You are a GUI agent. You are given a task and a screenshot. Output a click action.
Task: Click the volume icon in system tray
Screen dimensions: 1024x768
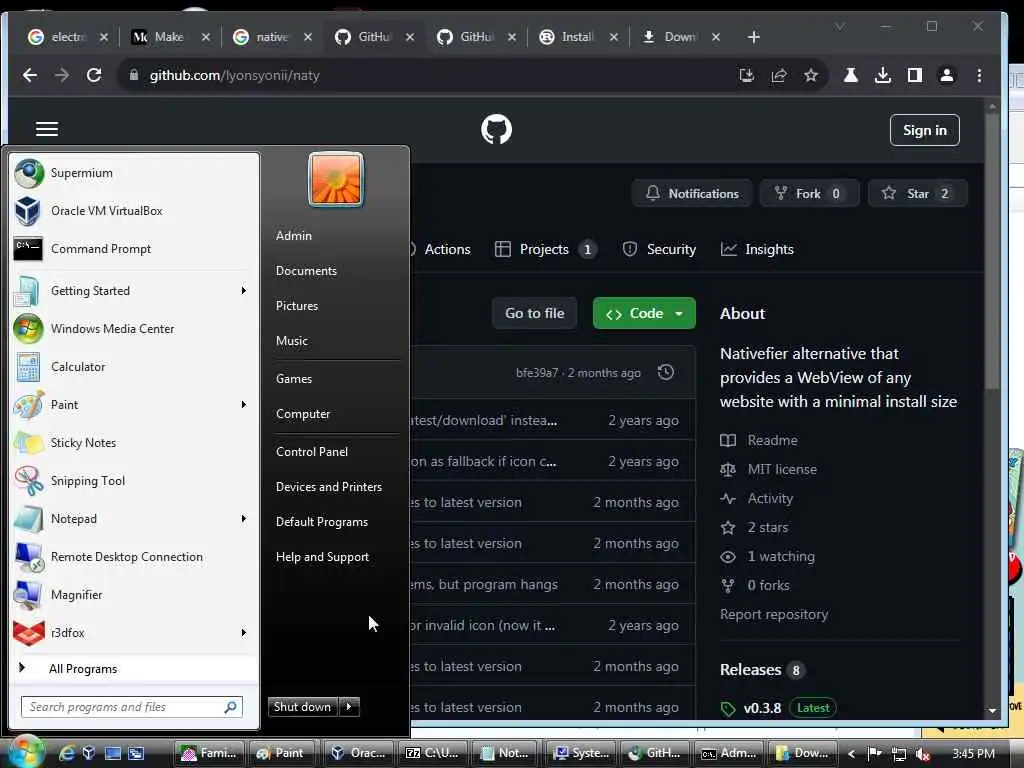pos(922,754)
